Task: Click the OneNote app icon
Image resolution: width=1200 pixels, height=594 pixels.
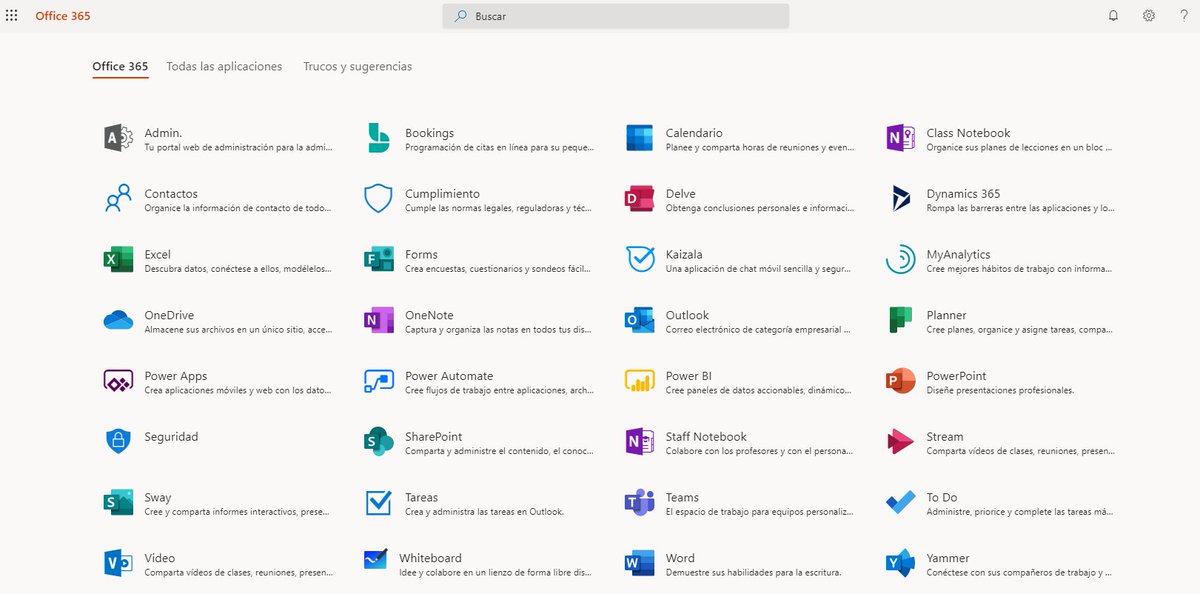Action: click(378, 321)
